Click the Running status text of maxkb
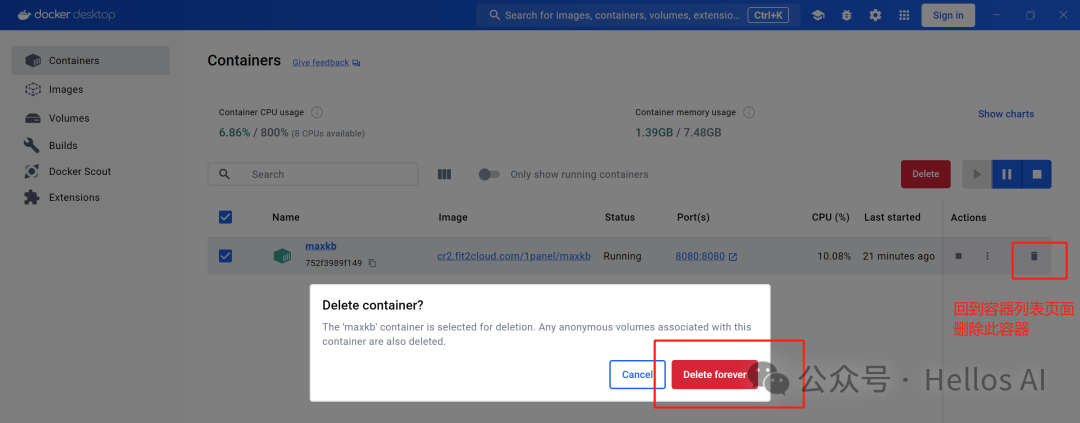Image resolution: width=1080 pixels, height=423 pixels. [622, 256]
